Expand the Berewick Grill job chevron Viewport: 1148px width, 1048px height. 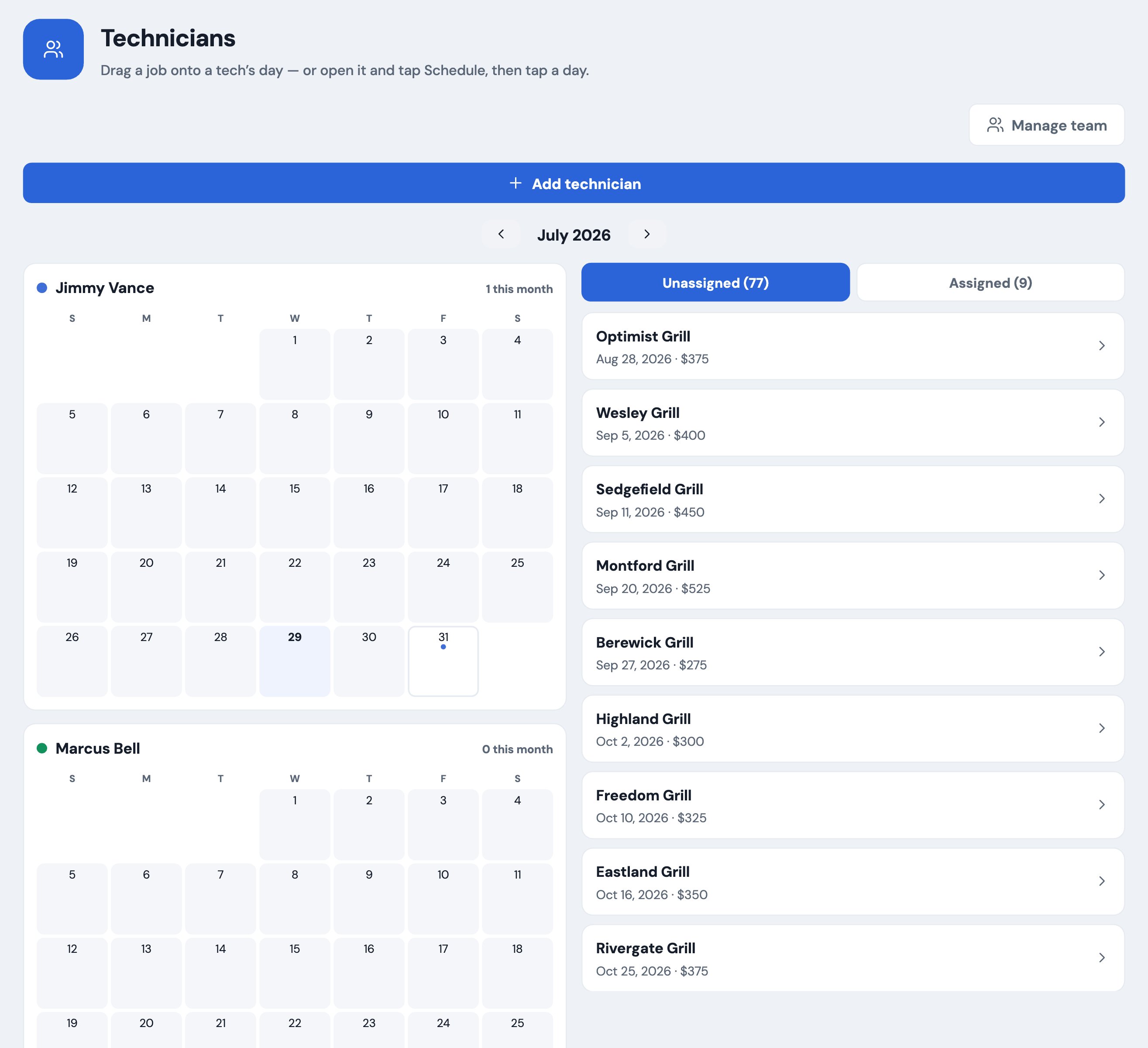click(1102, 652)
